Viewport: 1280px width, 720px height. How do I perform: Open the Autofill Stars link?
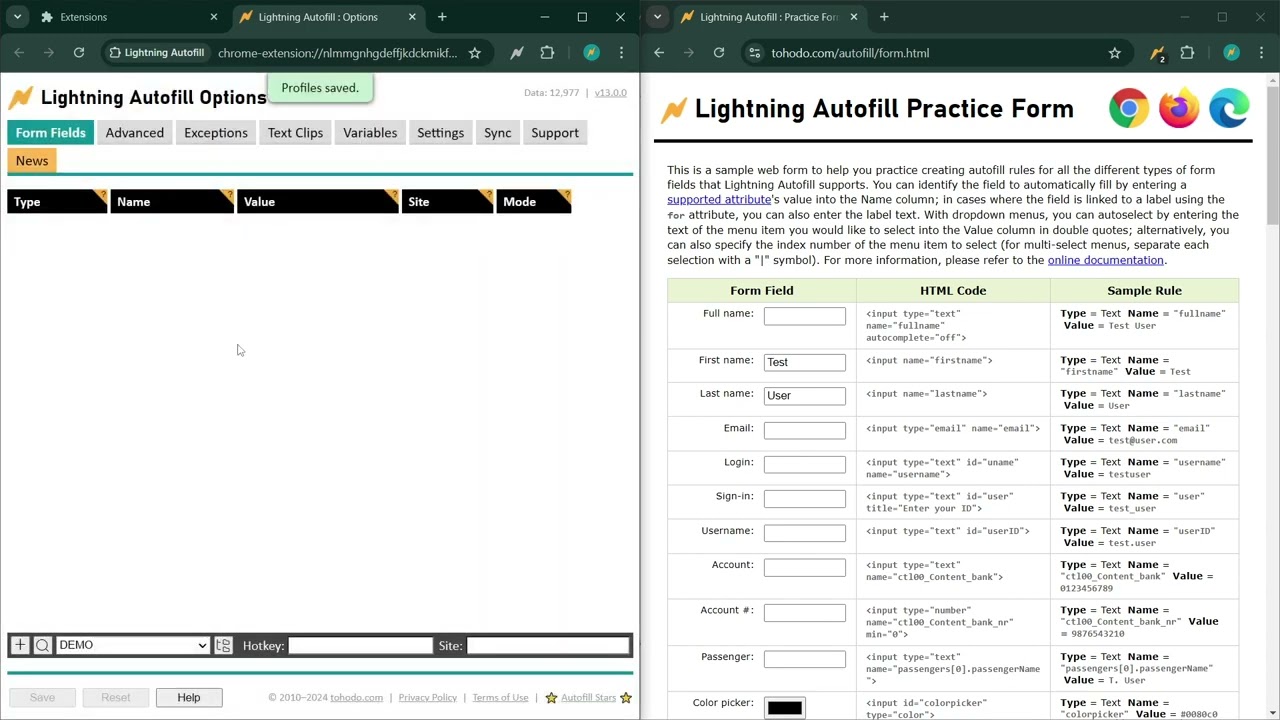(x=588, y=698)
